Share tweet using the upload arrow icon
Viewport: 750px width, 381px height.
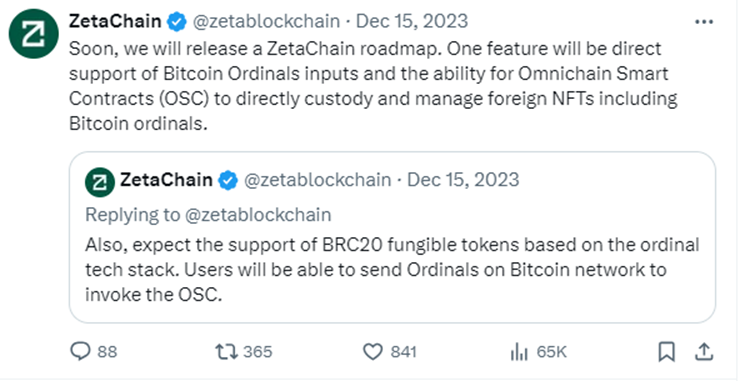(x=704, y=352)
